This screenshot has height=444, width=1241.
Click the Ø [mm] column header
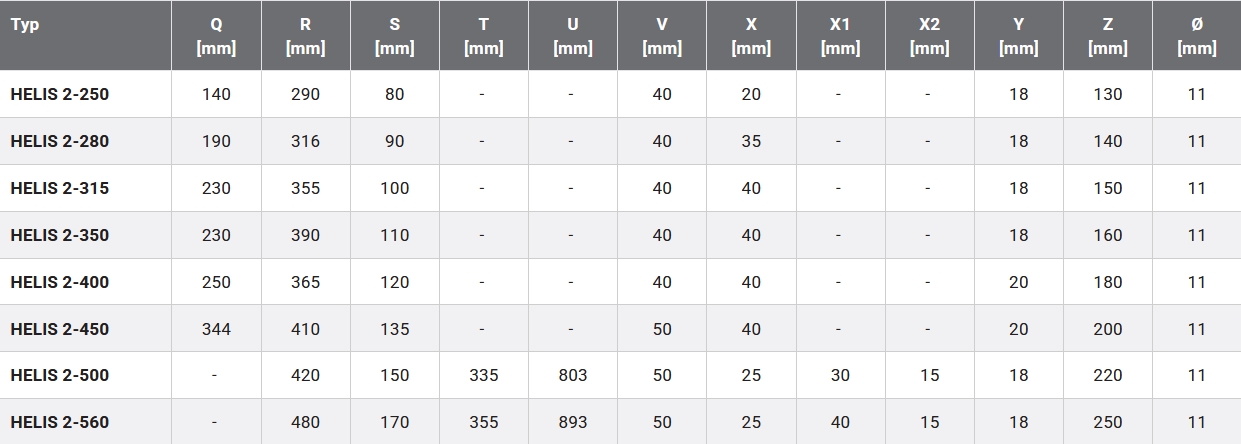(x=1197, y=36)
